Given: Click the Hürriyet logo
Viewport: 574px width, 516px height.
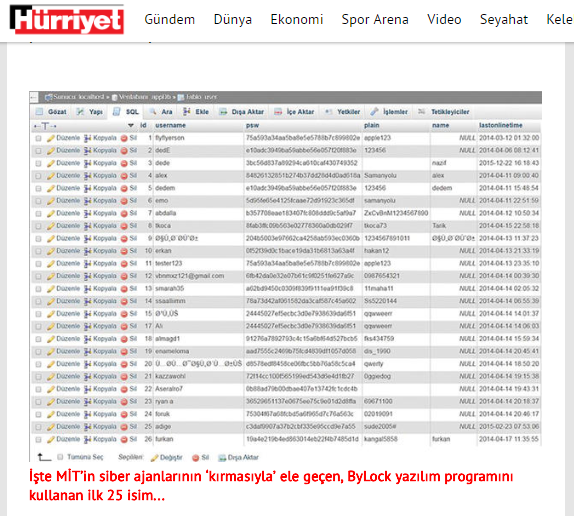Looking at the screenshot, I should [67, 20].
